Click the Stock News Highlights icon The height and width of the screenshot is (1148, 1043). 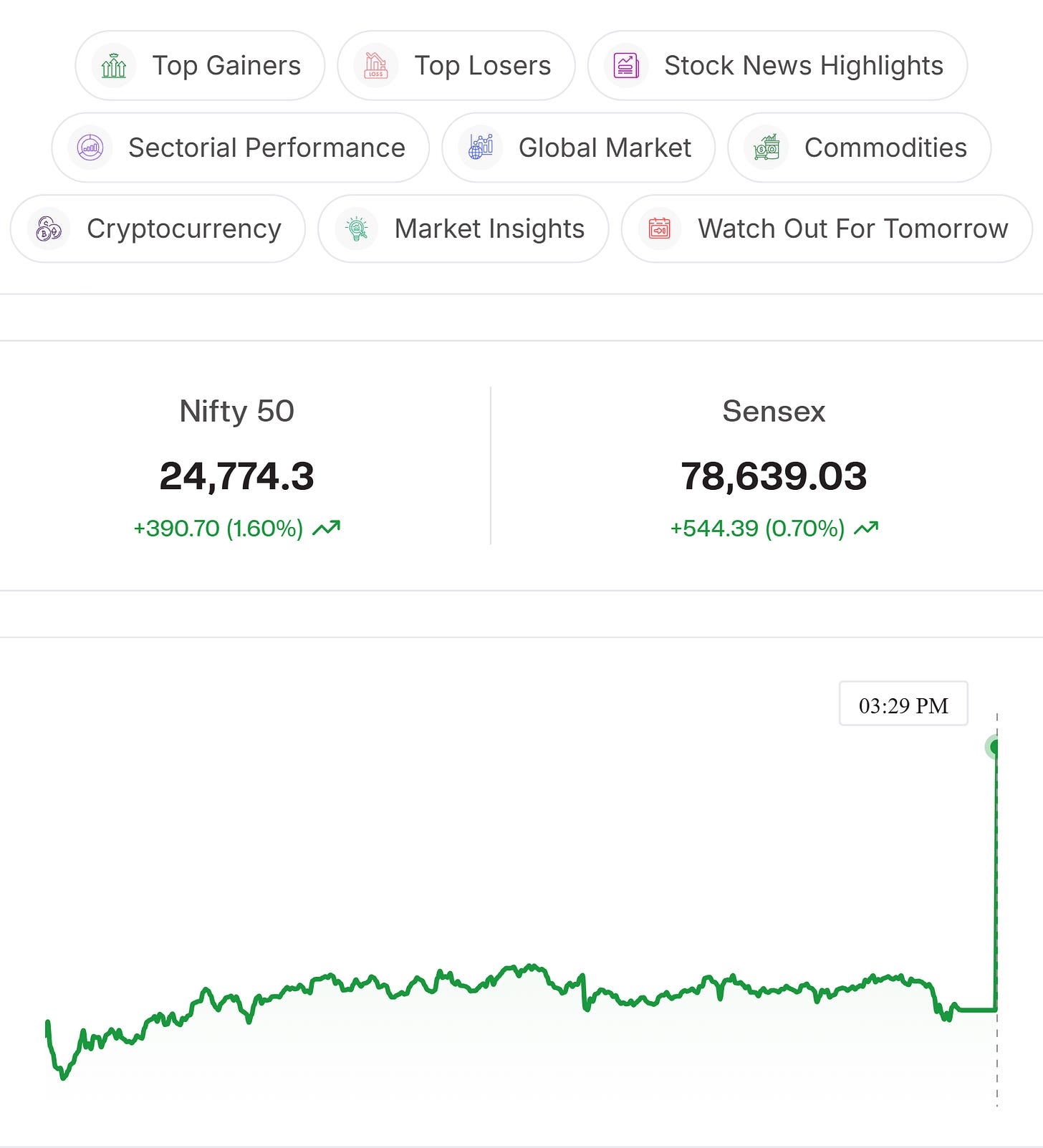pyautogui.click(x=626, y=66)
